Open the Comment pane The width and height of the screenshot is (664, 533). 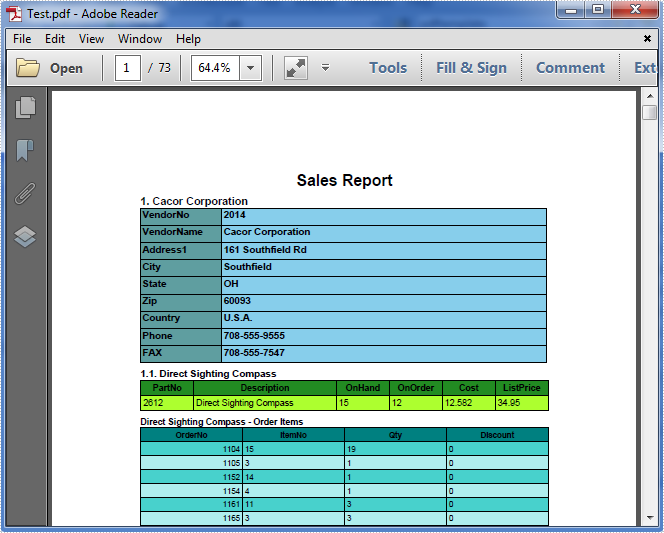pyautogui.click(x=570, y=68)
